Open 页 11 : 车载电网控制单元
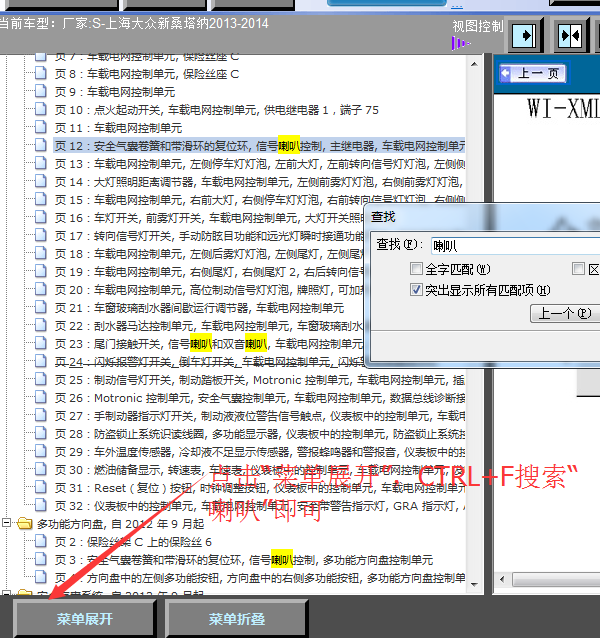 point(118,128)
